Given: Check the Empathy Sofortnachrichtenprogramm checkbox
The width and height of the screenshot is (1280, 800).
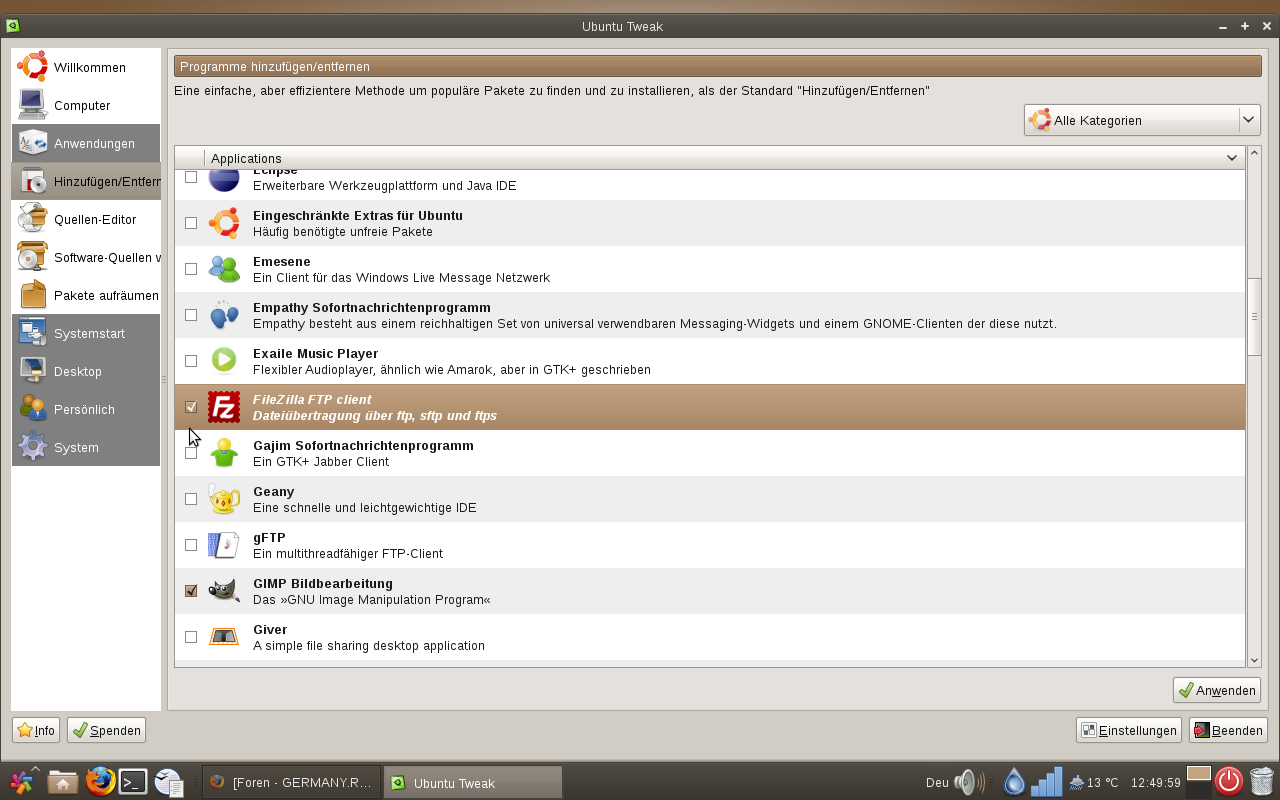Looking at the screenshot, I should 191,315.
